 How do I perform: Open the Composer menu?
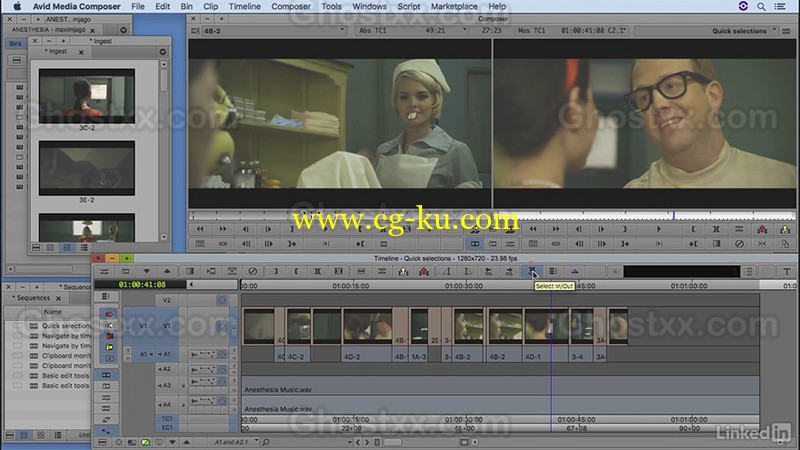[290, 6]
